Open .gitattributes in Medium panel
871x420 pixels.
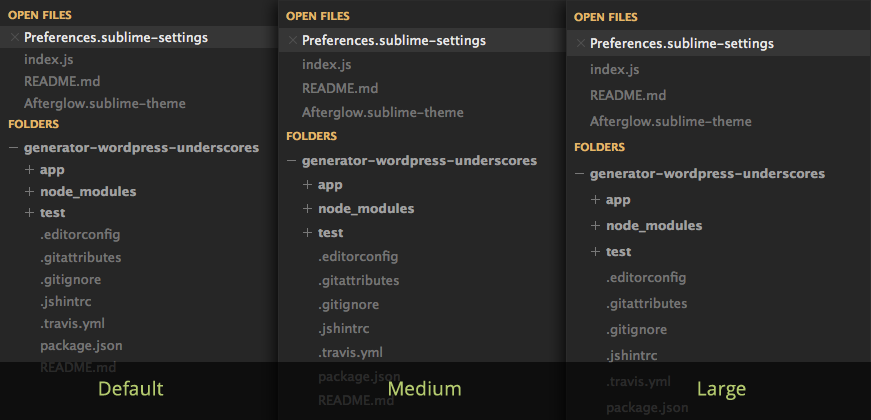coord(359,281)
